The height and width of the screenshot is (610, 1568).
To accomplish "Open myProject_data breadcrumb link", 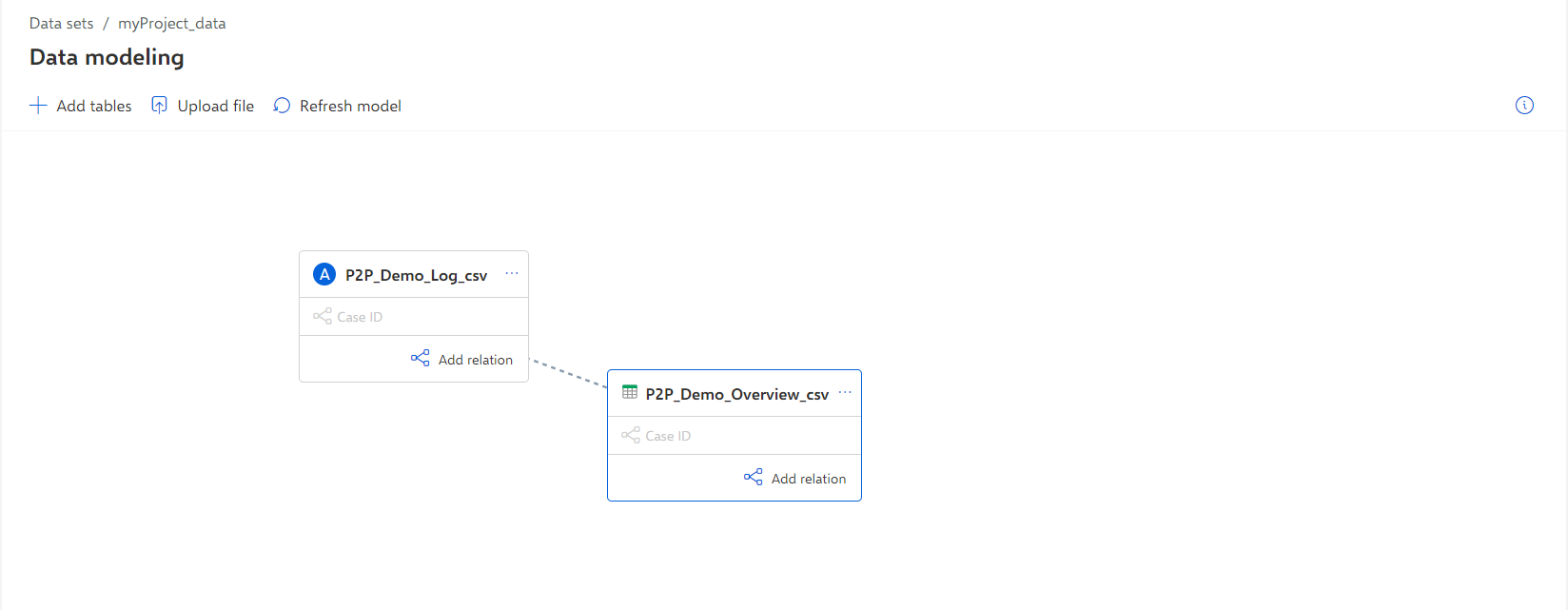I will click(172, 24).
